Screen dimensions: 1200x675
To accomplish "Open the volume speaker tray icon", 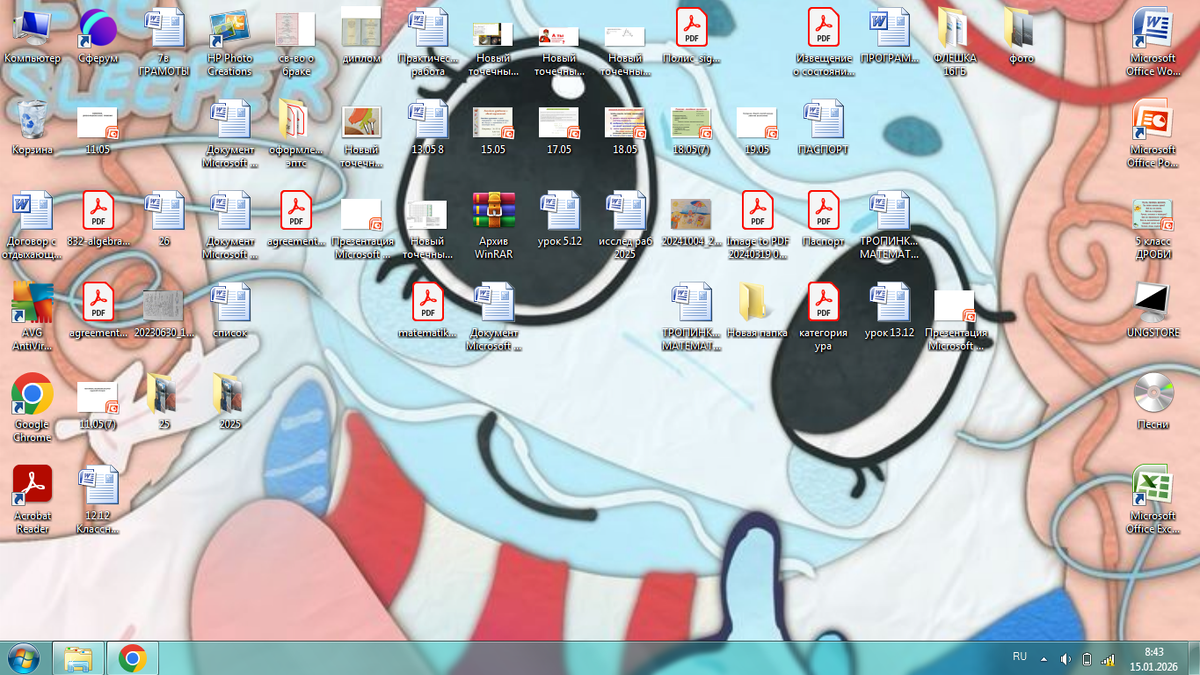I will pos(1066,659).
